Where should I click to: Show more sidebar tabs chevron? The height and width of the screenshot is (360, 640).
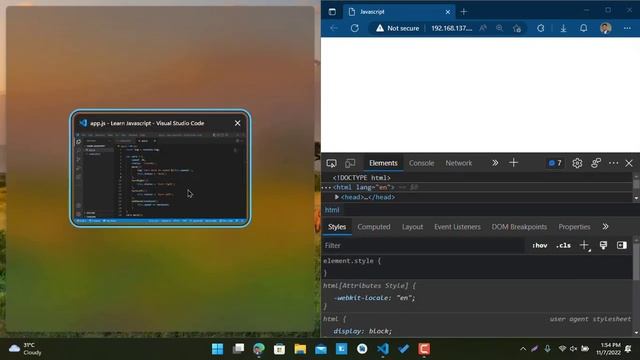point(605,227)
